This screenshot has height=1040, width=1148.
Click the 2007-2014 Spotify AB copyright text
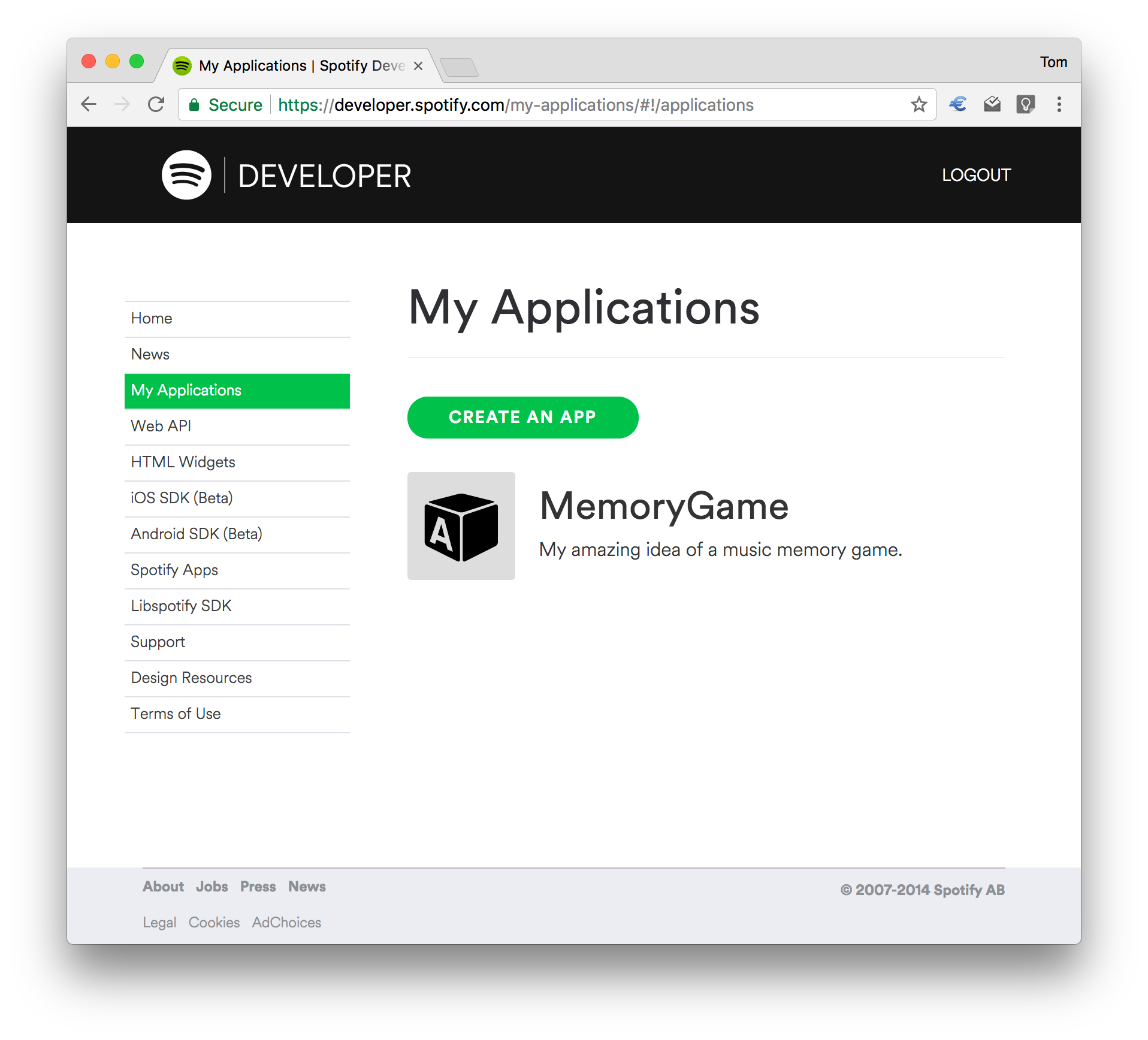[923, 890]
